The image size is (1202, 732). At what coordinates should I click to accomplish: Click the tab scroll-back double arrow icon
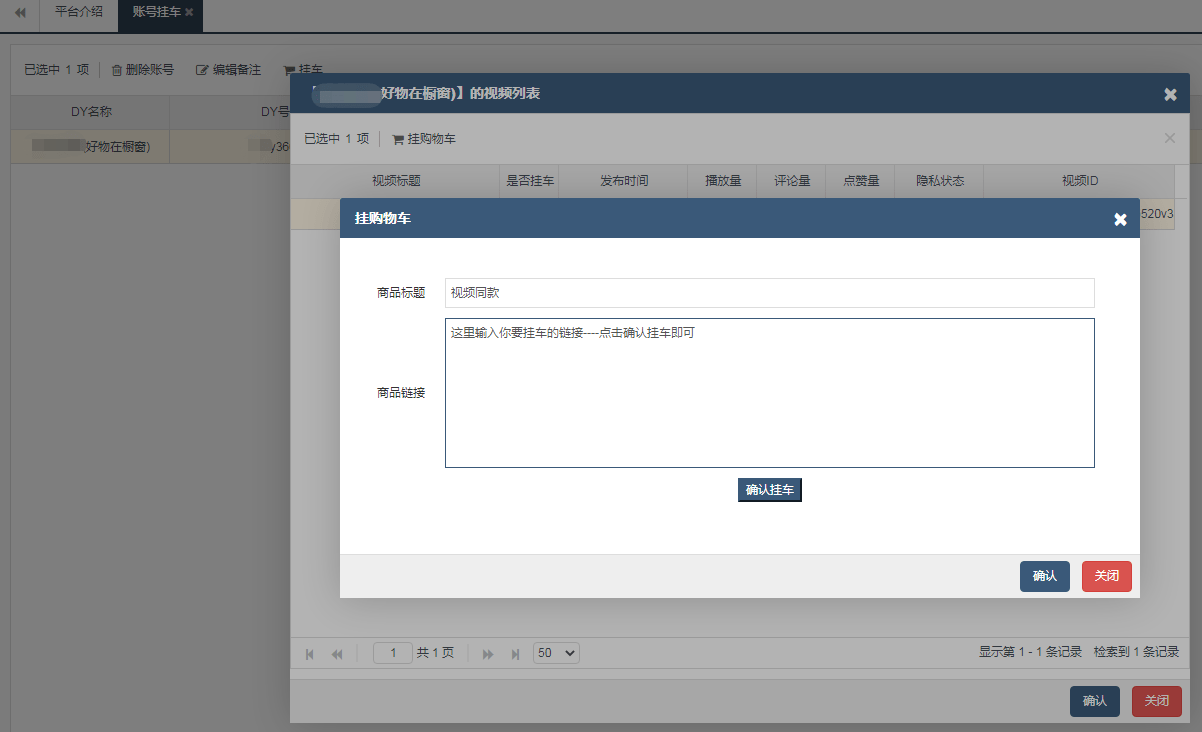pos(20,12)
